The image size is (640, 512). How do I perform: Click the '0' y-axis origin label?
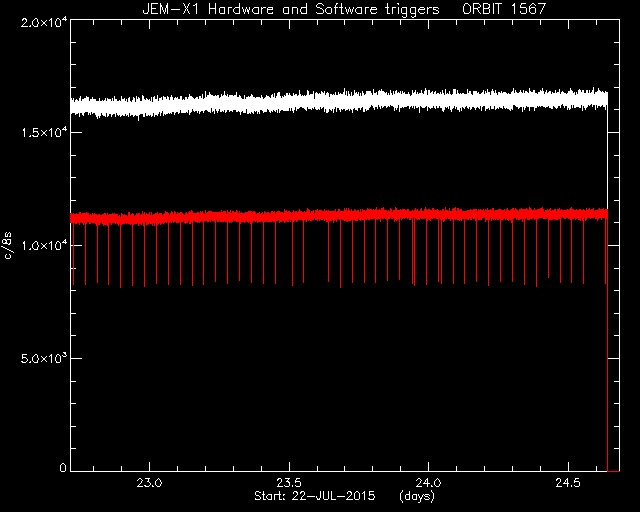tap(63, 467)
